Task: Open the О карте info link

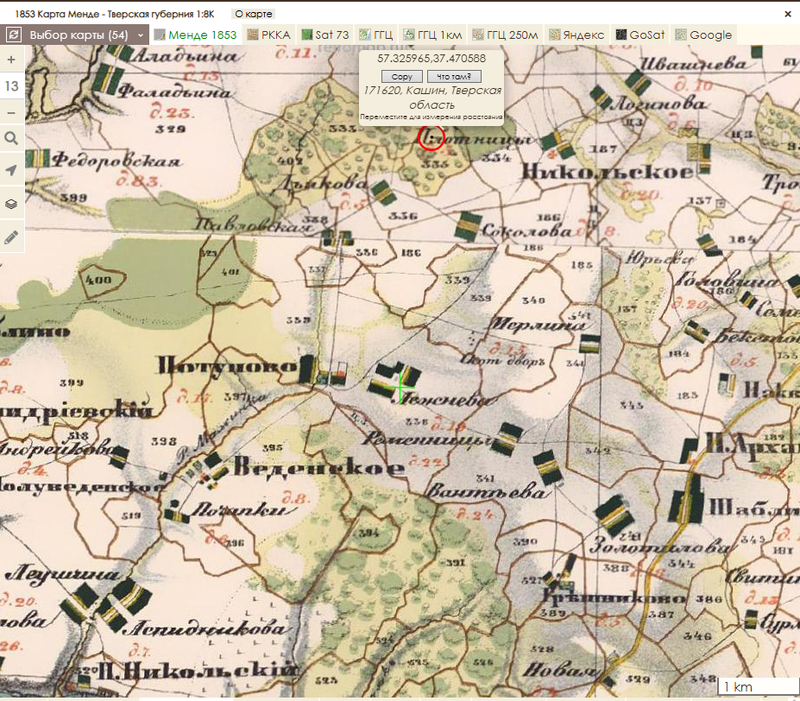Action: click(254, 14)
